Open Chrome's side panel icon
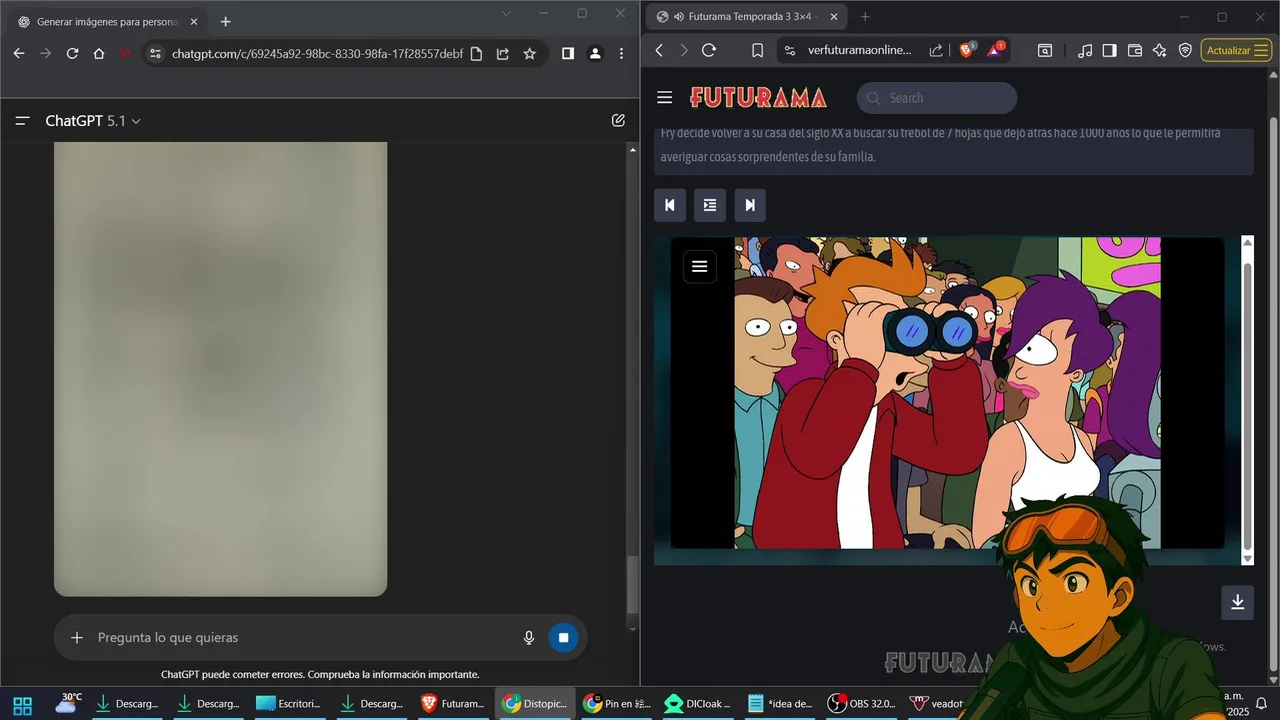This screenshot has height=720, width=1280. [x=568, y=54]
